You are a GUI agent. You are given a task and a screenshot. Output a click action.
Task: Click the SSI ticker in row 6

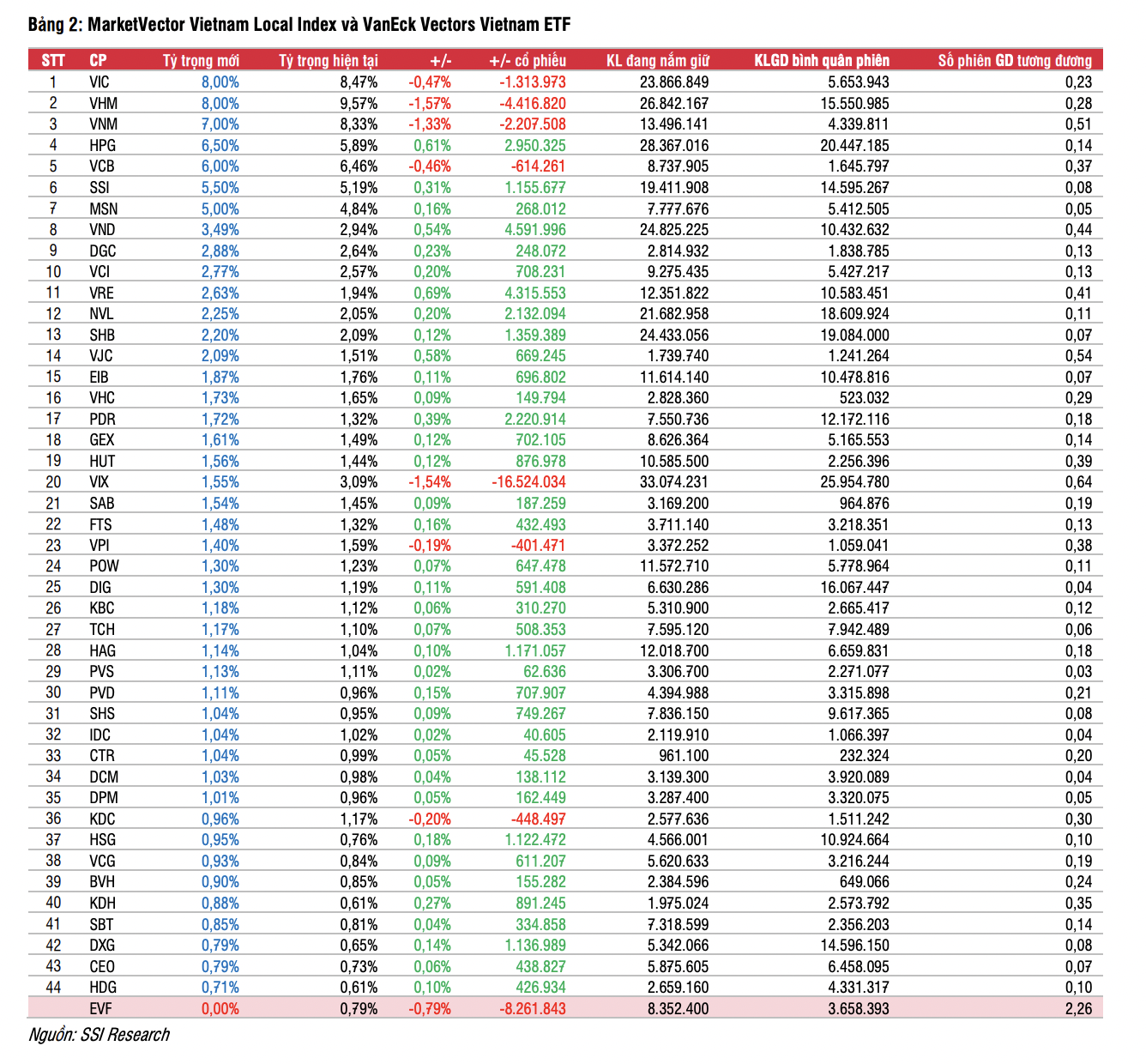tap(100, 188)
